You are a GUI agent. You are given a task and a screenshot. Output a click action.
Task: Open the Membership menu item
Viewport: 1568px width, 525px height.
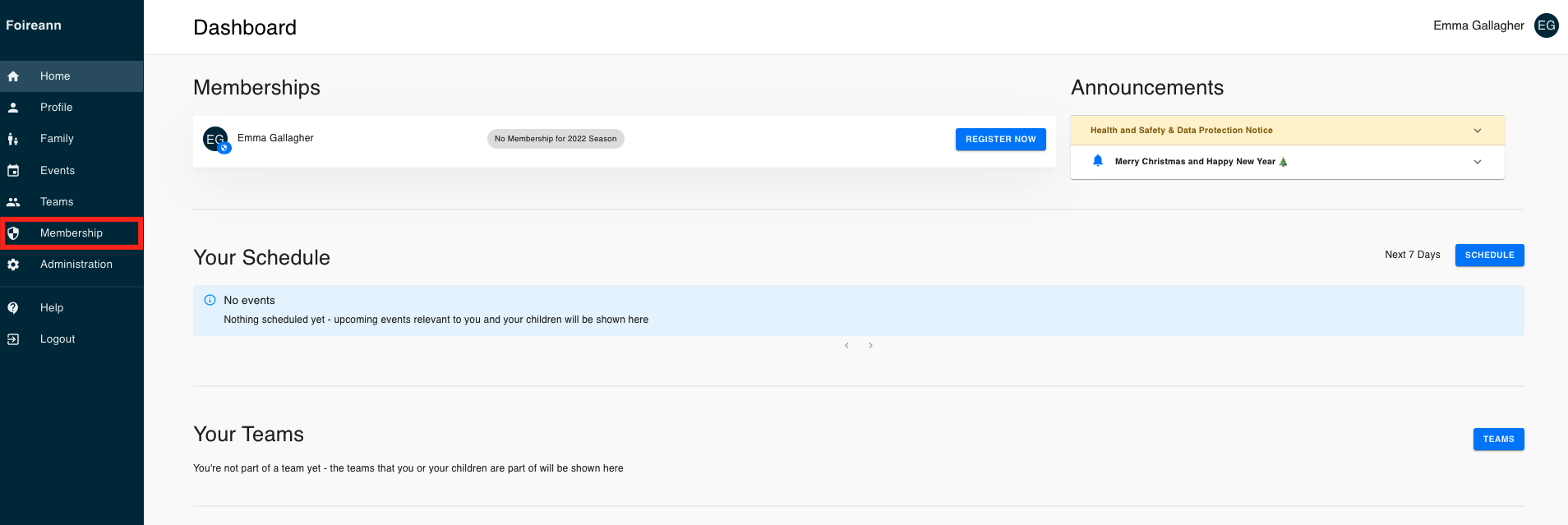(x=71, y=233)
